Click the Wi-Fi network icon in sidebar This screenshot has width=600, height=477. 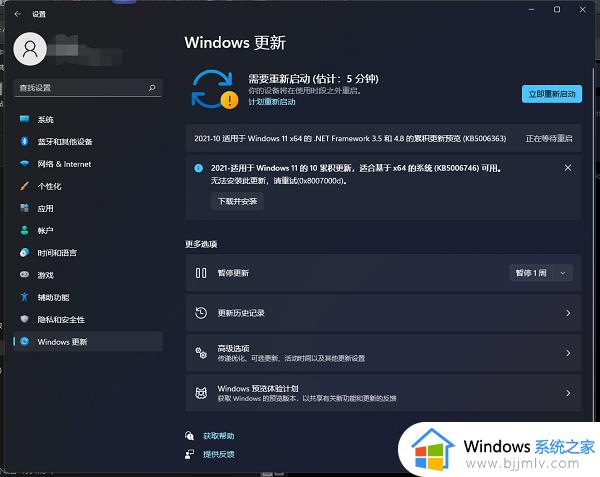coord(24,164)
